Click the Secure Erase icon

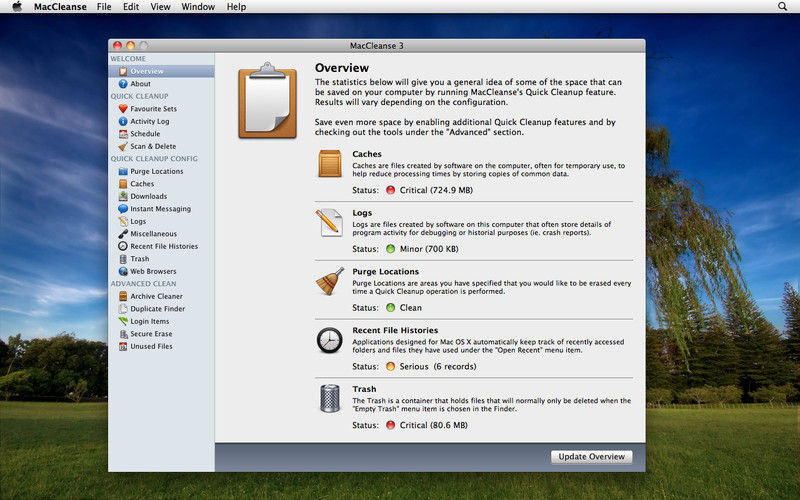coord(123,334)
